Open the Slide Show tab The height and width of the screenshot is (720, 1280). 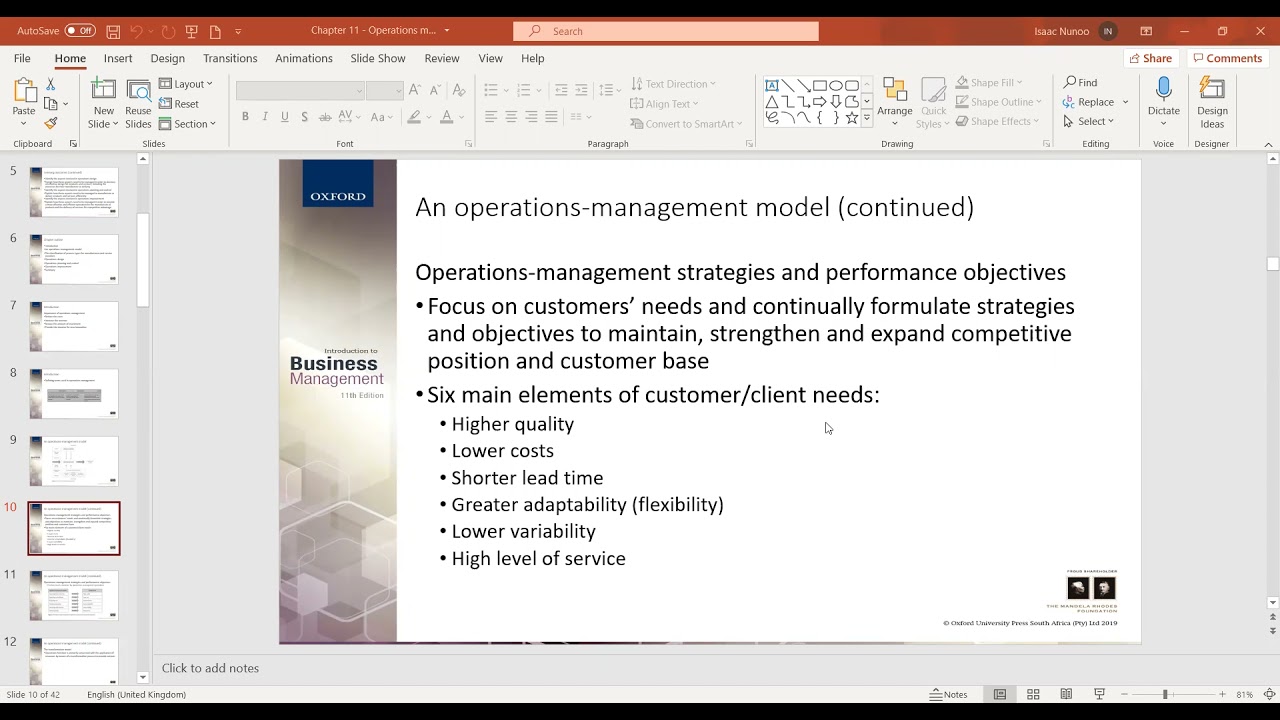coord(378,58)
